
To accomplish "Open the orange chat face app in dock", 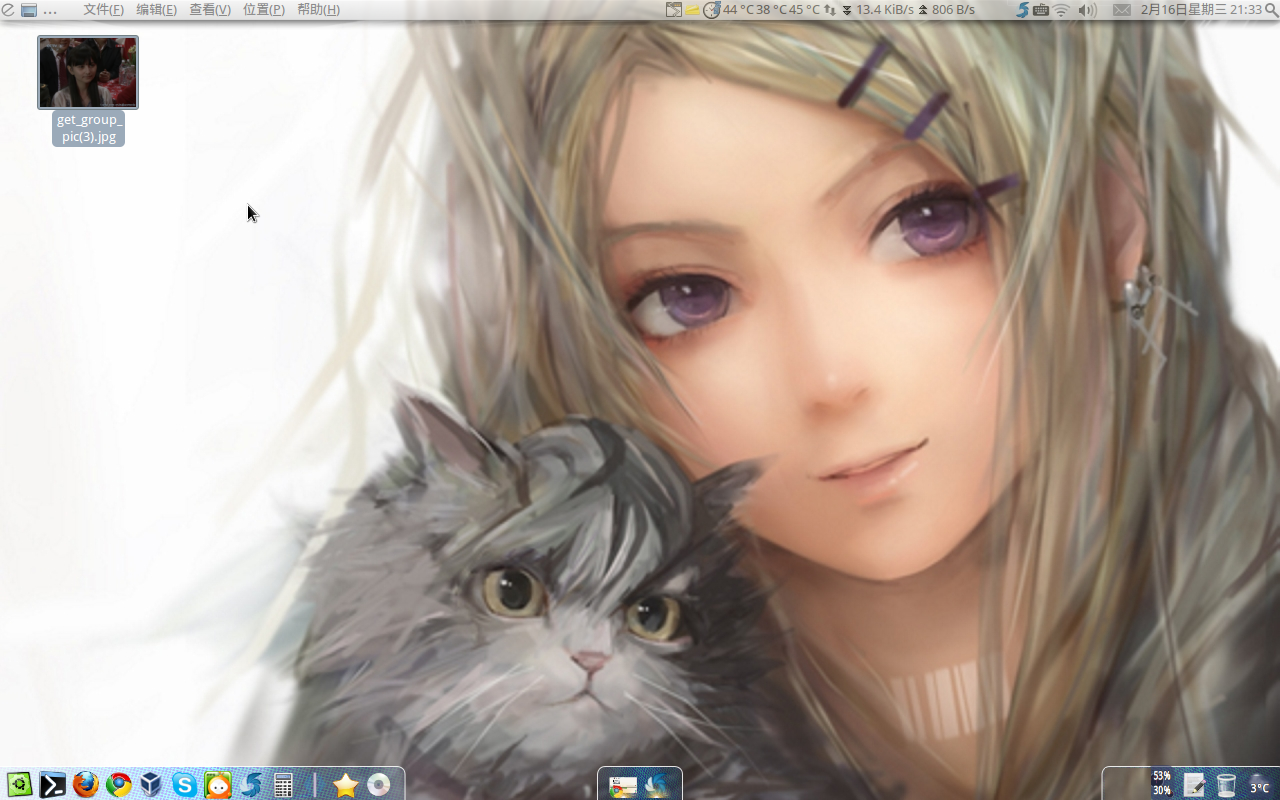I will pyautogui.click(x=217, y=785).
